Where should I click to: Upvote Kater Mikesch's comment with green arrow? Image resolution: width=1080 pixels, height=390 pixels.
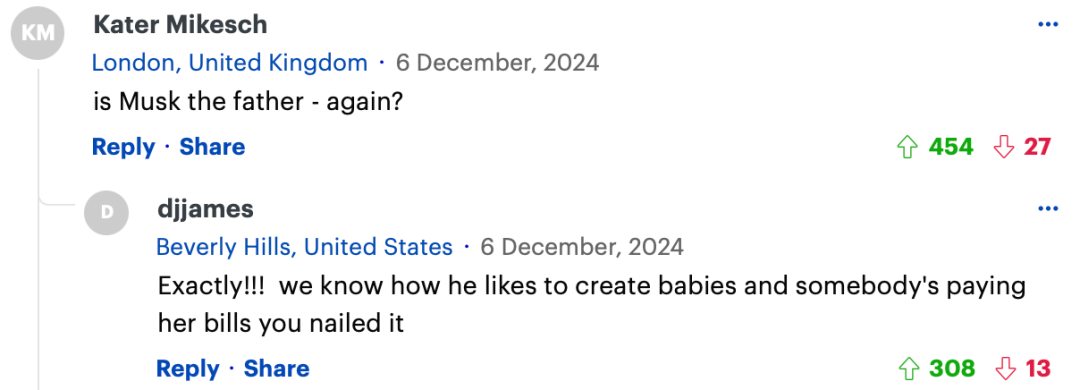908,147
